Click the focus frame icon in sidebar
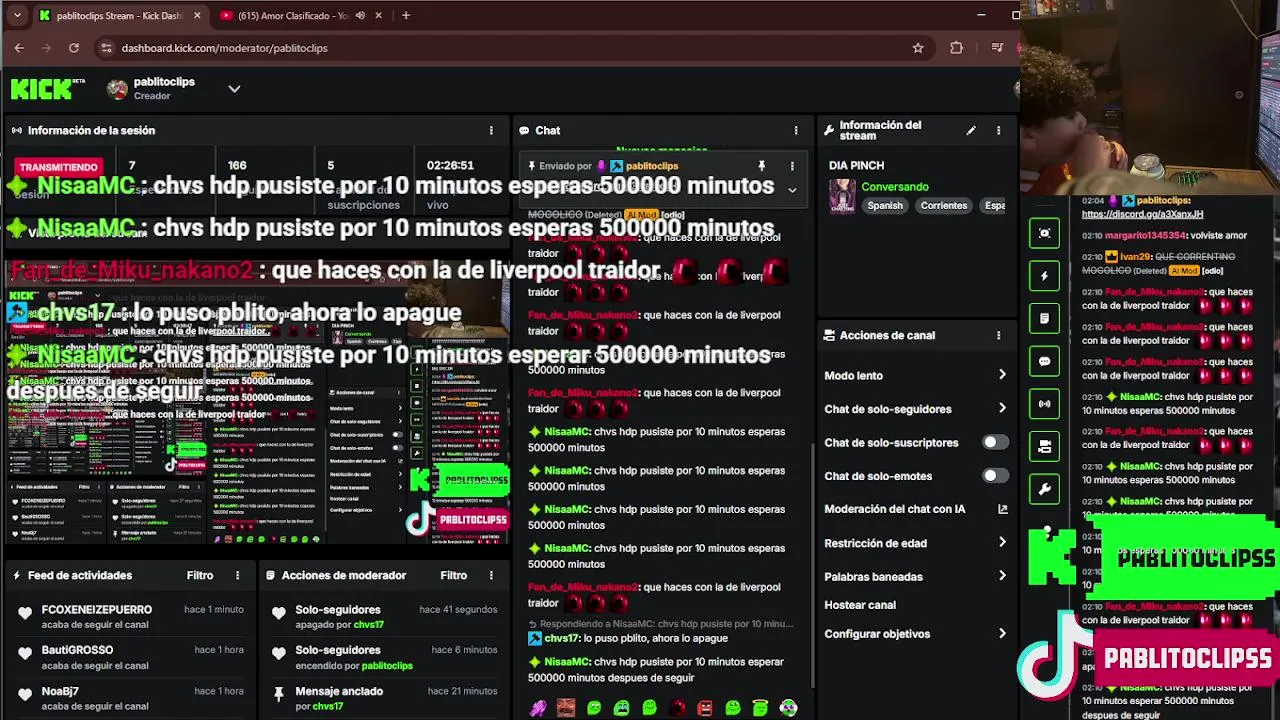Image resolution: width=1280 pixels, height=720 pixels. (1045, 233)
